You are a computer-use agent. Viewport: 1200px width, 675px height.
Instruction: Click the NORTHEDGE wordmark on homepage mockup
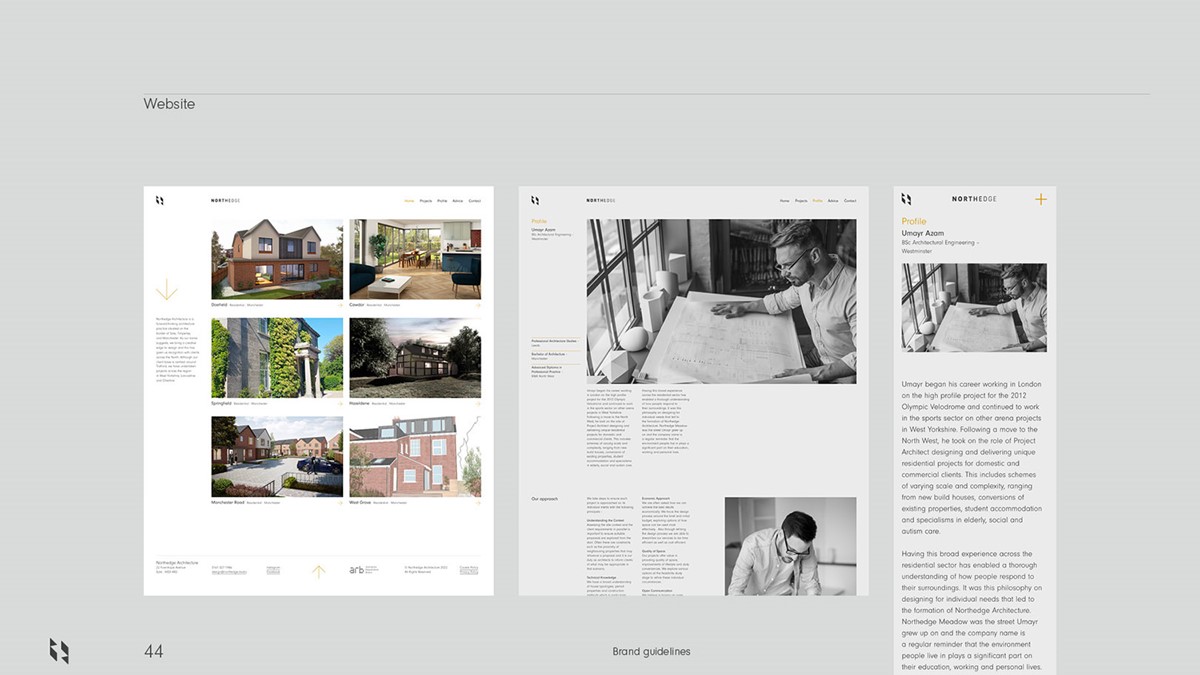coord(226,201)
